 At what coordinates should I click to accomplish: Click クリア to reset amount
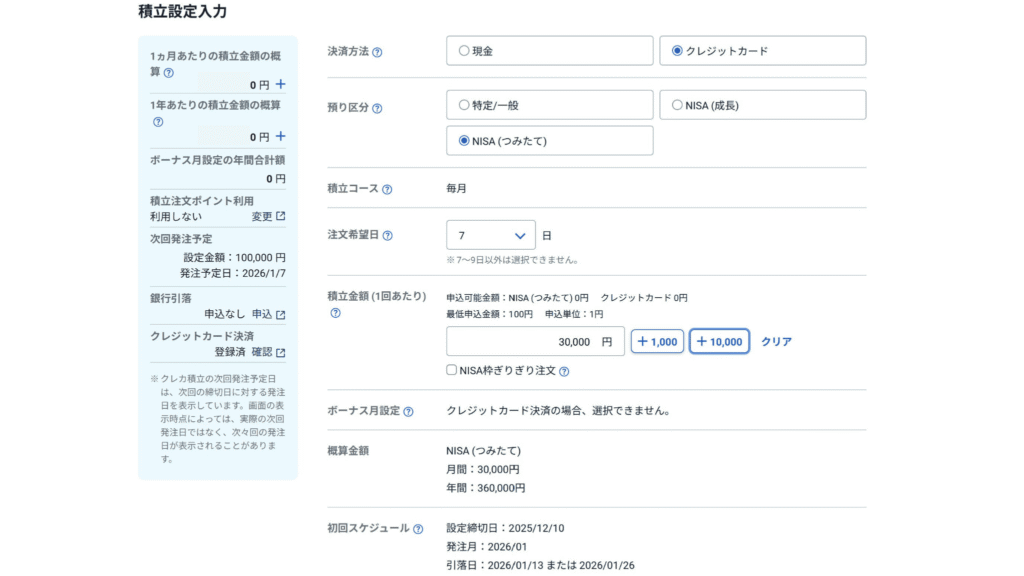point(776,342)
